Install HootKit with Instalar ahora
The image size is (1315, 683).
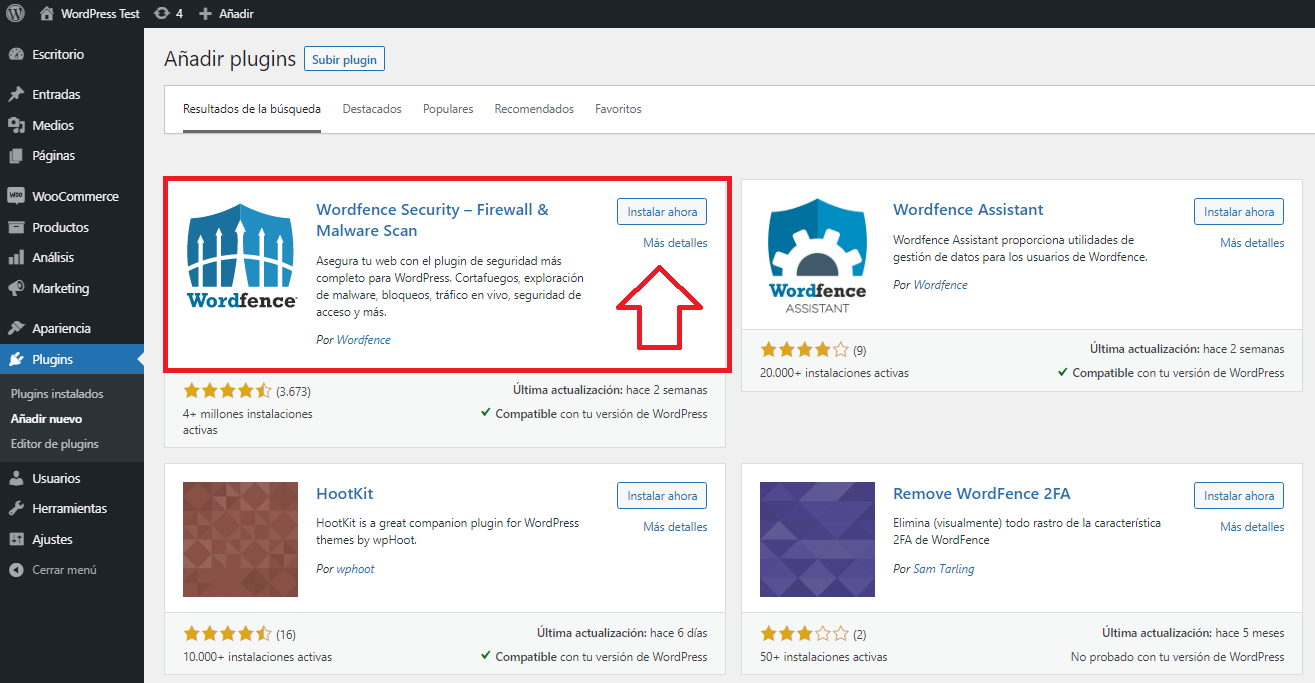click(x=662, y=496)
